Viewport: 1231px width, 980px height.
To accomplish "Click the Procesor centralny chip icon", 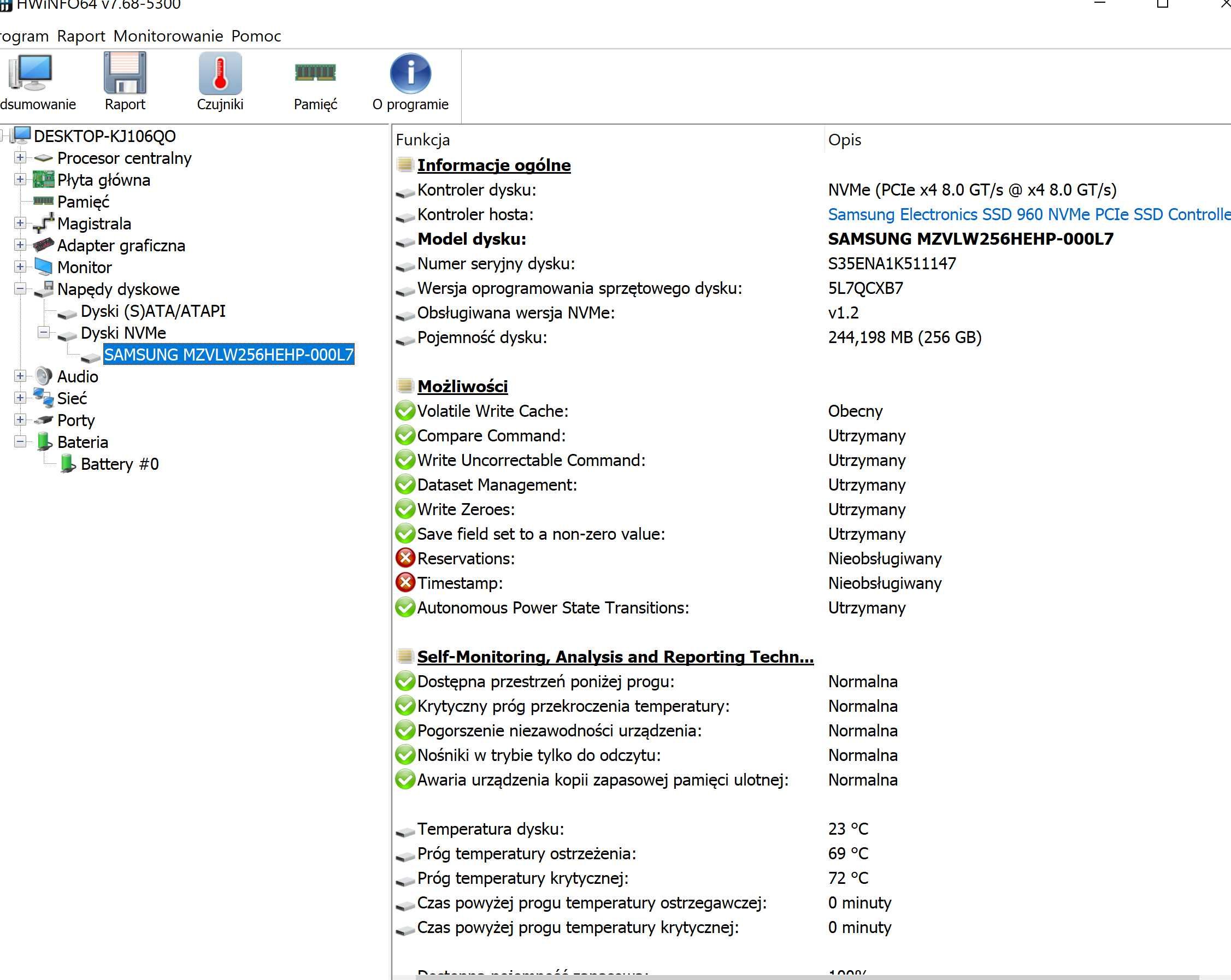I will [43, 158].
